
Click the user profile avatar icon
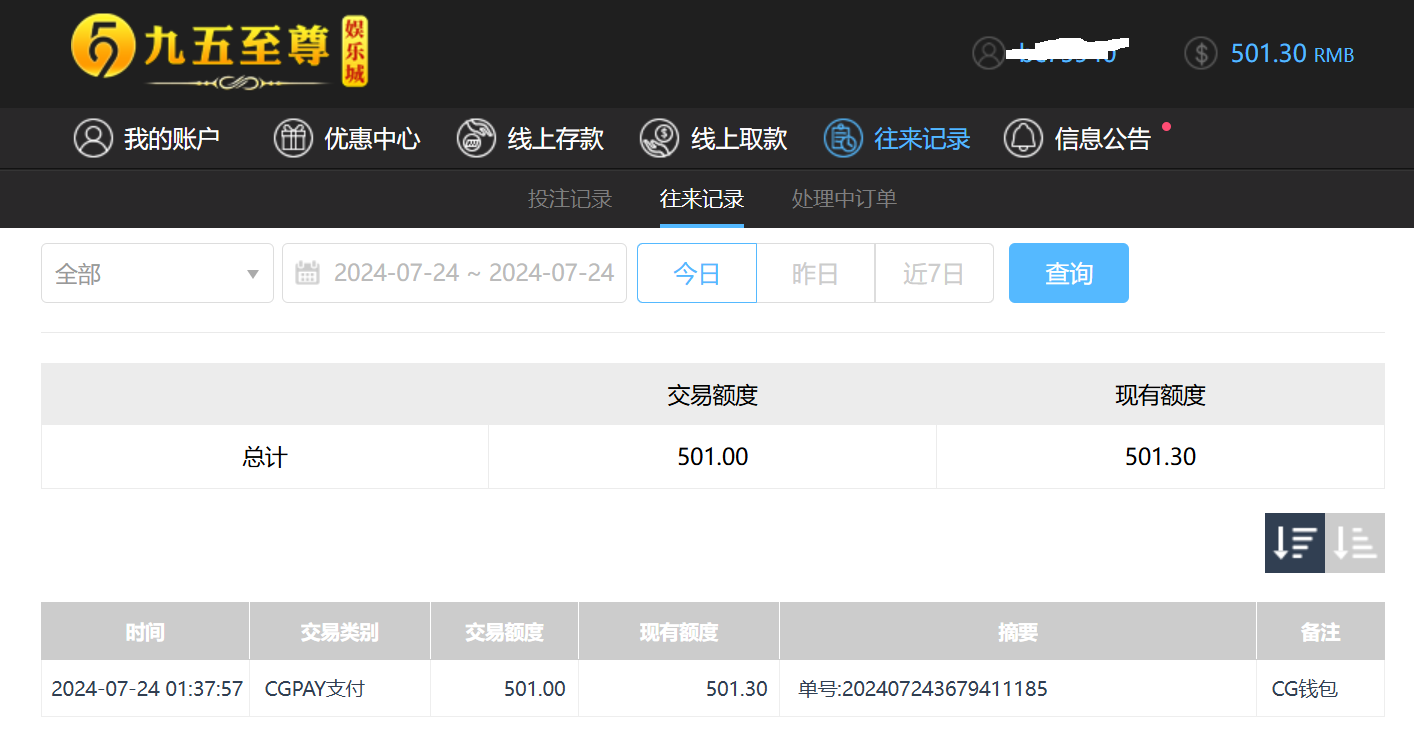988,53
